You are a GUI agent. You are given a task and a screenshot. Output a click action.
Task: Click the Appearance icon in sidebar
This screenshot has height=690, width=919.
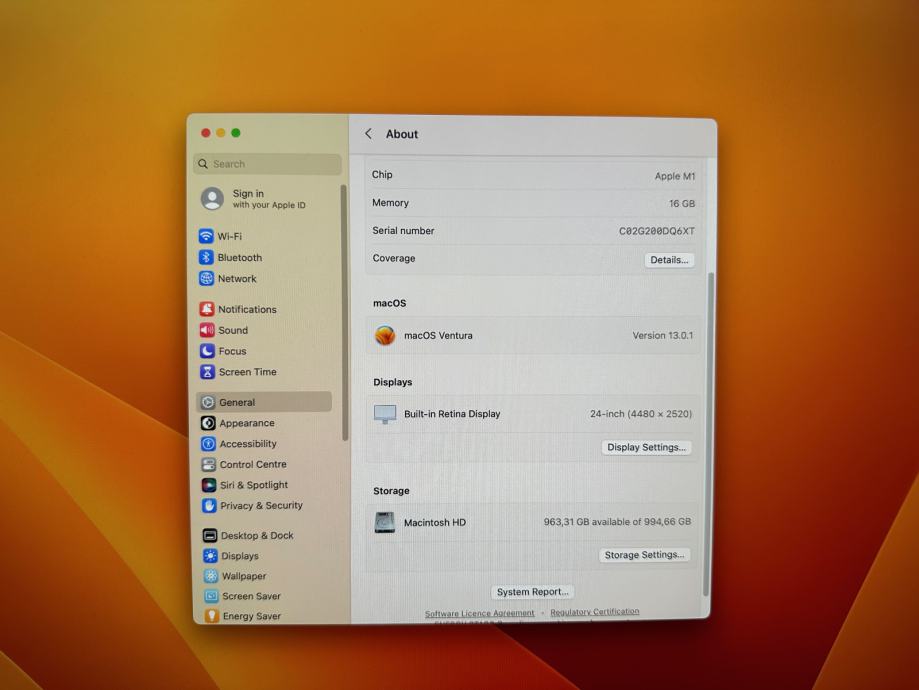[x=208, y=423]
